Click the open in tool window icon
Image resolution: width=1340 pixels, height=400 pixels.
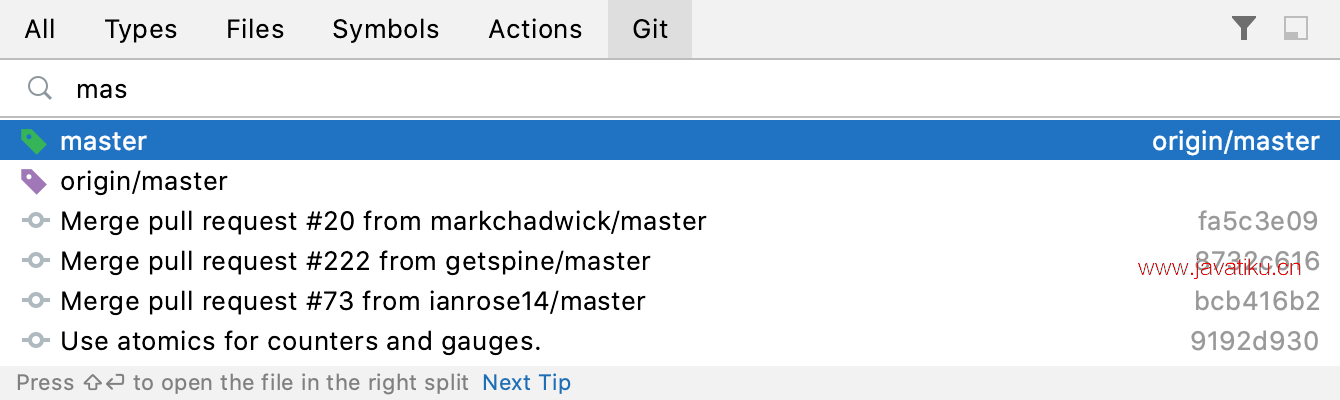pyautogui.click(x=1296, y=29)
